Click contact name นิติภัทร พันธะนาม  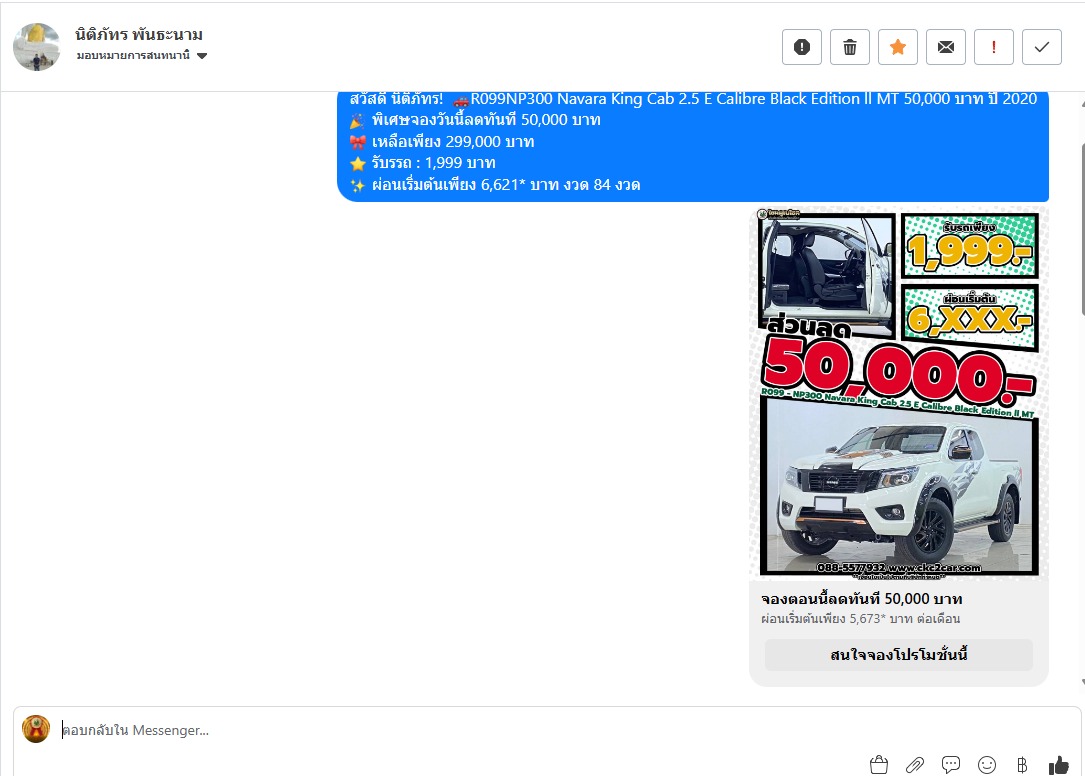pyautogui.click(x=138, y=34)
